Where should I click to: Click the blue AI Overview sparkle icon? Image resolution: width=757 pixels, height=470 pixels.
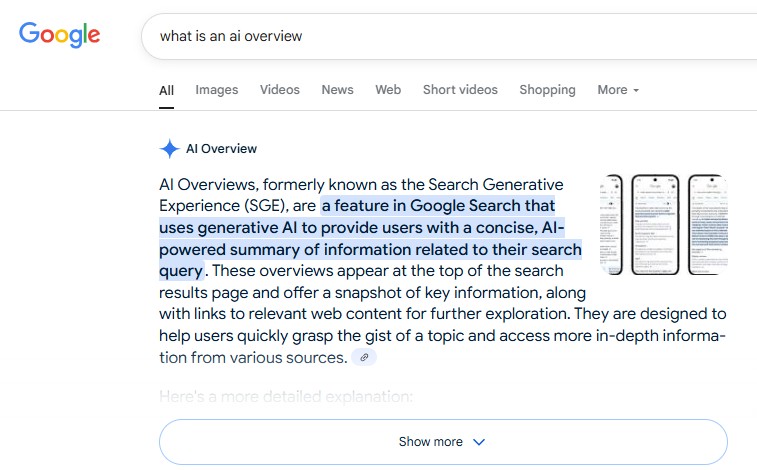tap(169, 149)
